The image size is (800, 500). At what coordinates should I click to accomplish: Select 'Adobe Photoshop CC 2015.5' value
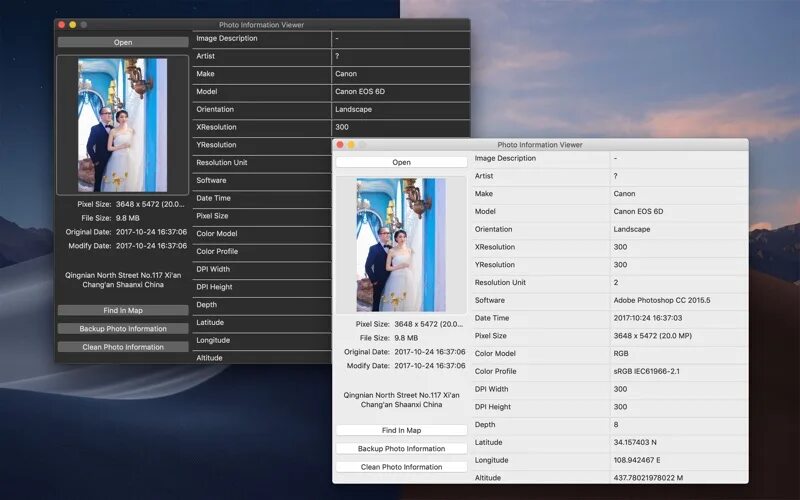point(662,300)
